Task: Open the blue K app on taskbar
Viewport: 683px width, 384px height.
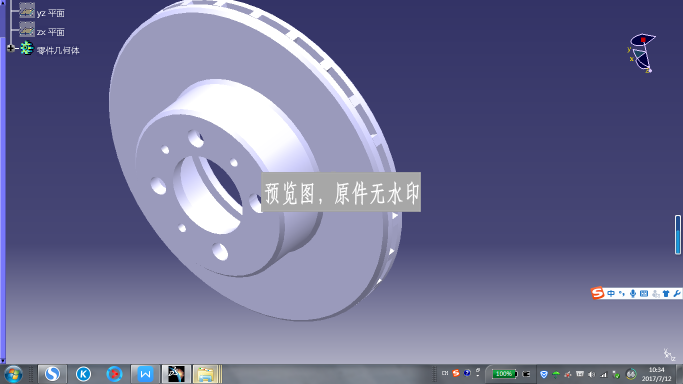Action: [83, 374]
